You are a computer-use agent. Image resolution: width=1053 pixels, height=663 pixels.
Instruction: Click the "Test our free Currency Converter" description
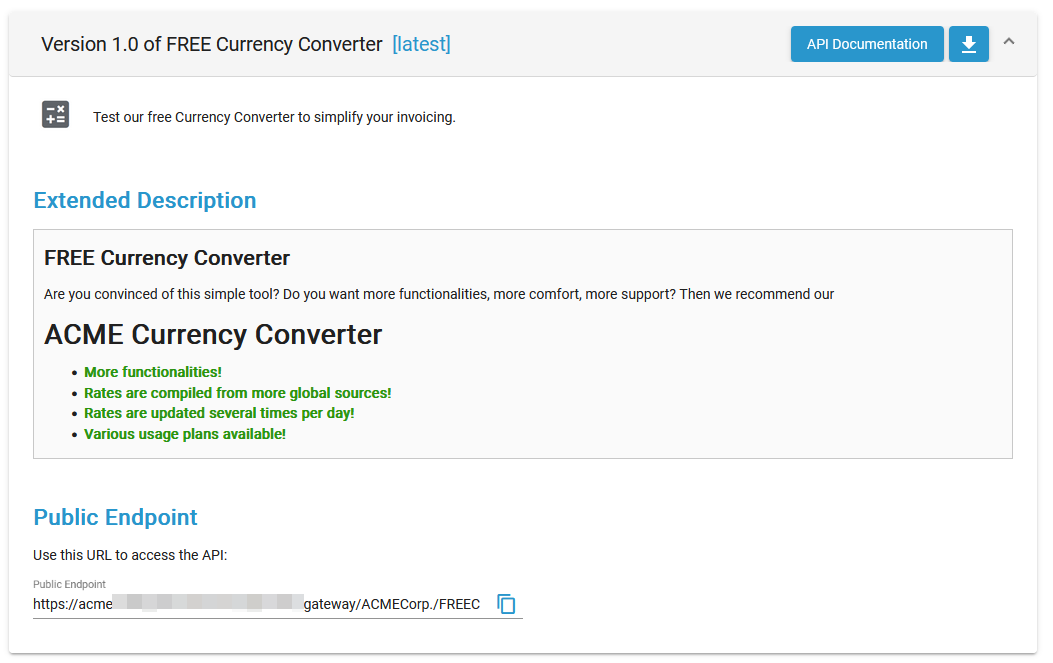click(x=274, y=117)
